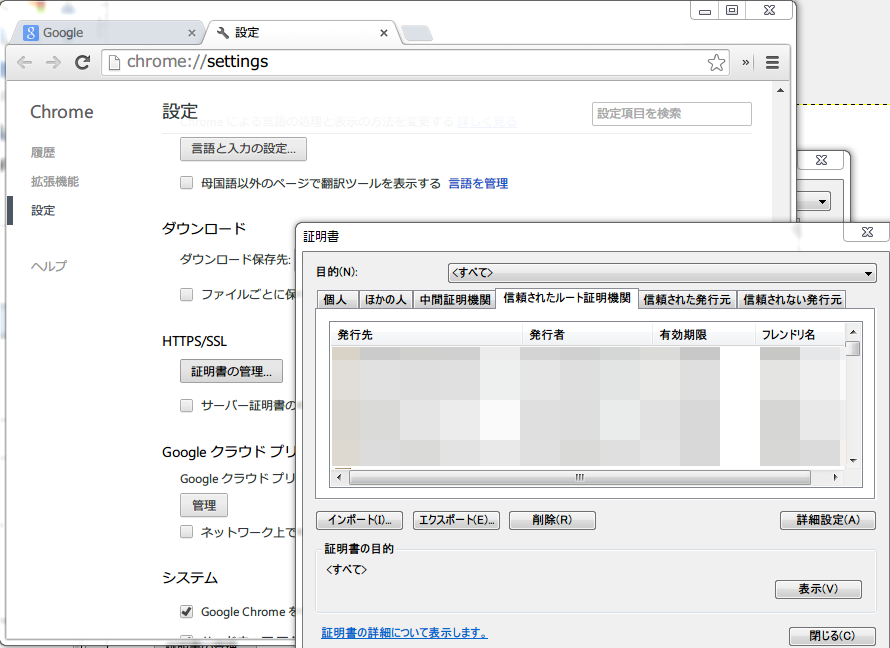Screen dimensions: 890x648
Task: Close the 設定 tab
Action: pyautogui.click(x=384, y=33)
